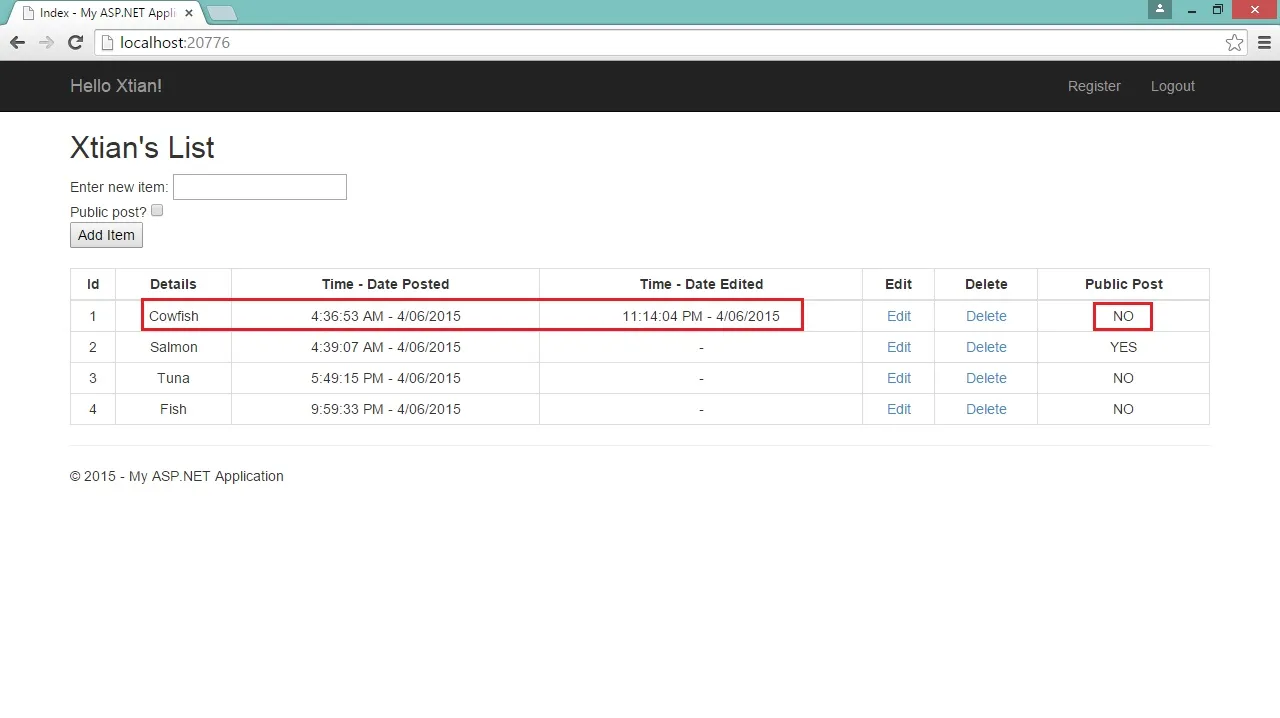This screenshot has height=718, width=1280.
Task: Edit the Cowfish row
Action: (899, 316)
